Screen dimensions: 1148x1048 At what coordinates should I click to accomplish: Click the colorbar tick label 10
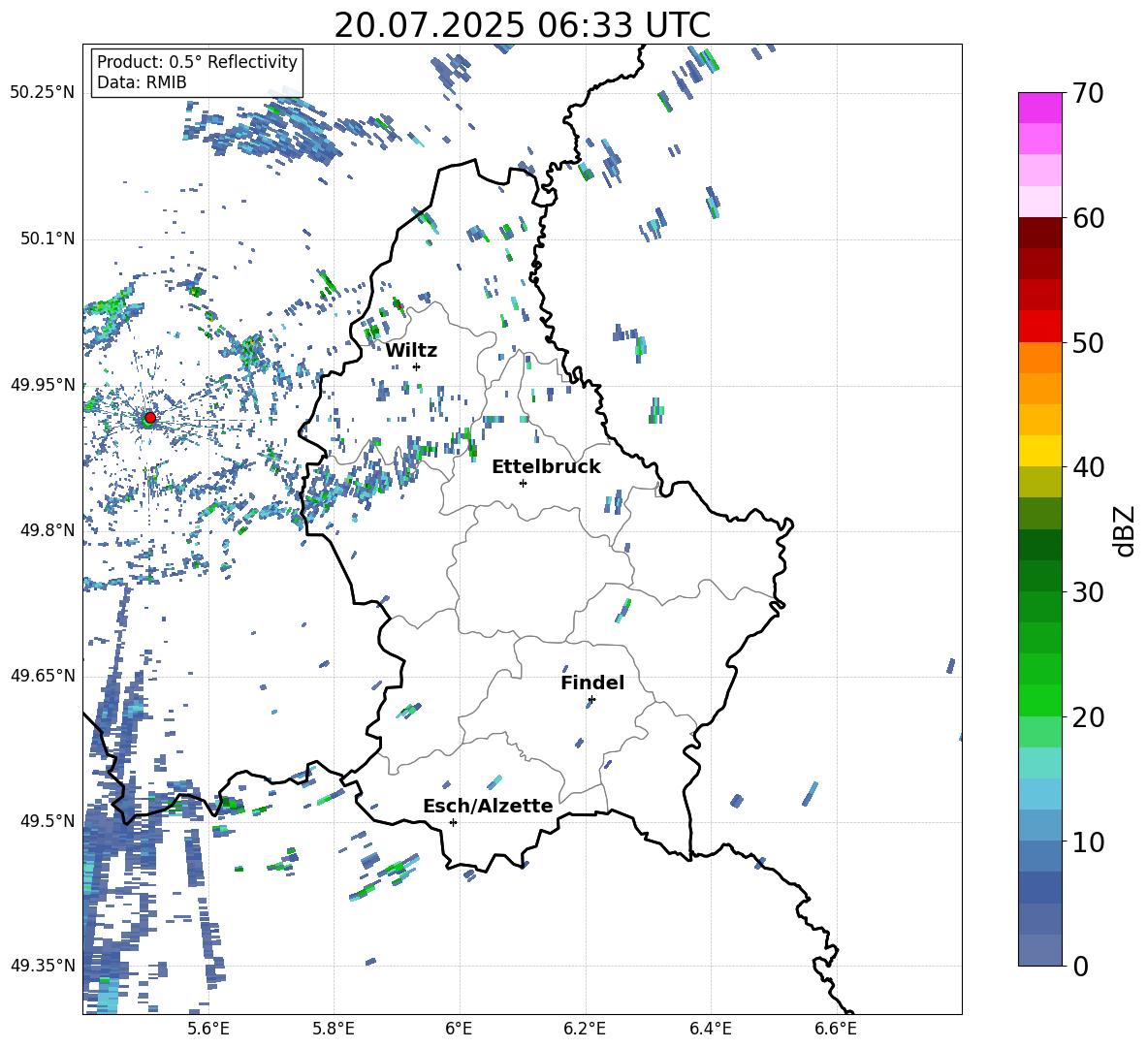coord(1087,842)
